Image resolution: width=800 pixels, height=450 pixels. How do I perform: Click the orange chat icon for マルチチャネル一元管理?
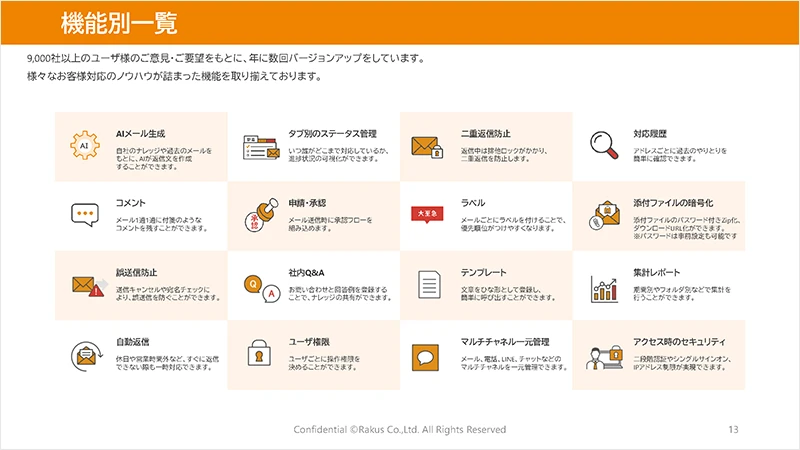tap(426, 357)
